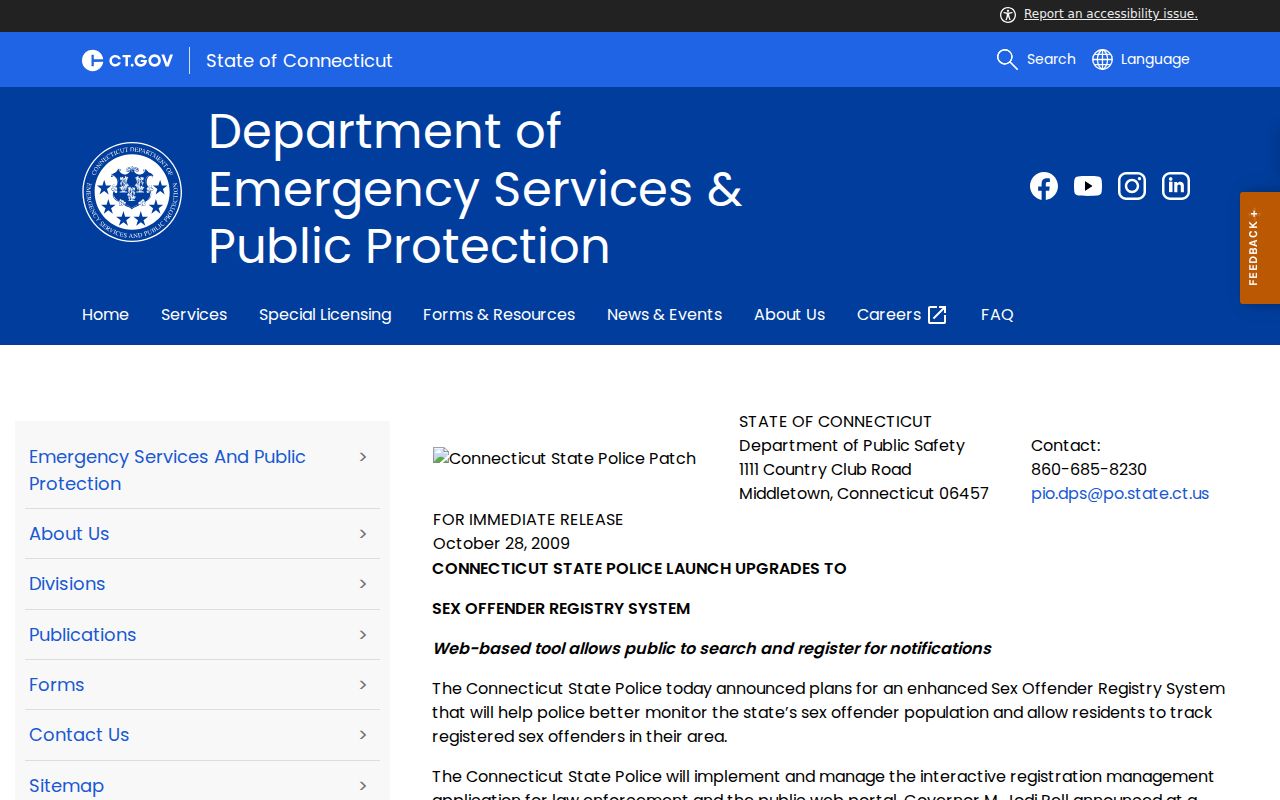
Task: Open Emergency Services And Public Protection link
Action: (x=167, y=470)
